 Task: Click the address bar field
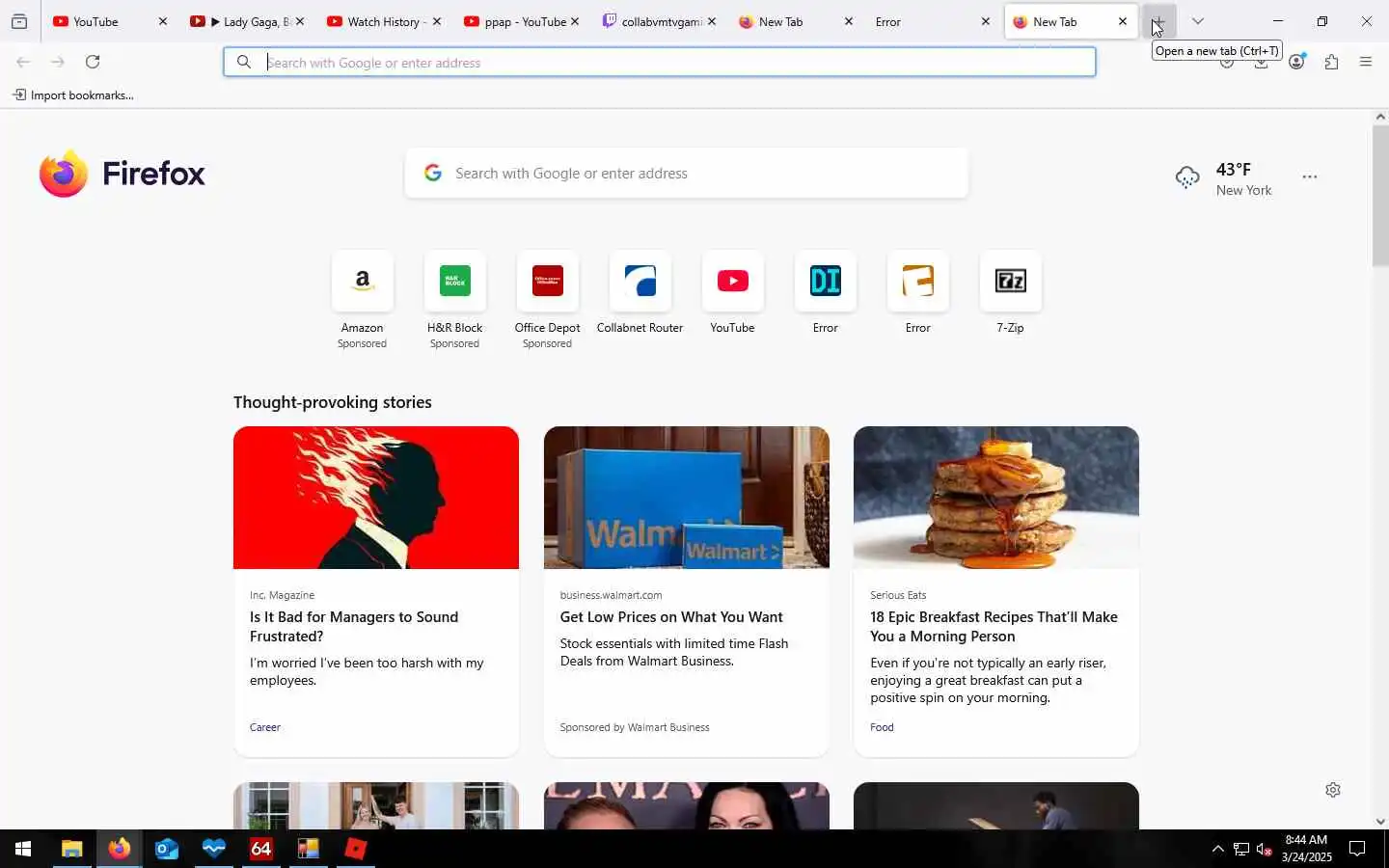click(660, 63)
